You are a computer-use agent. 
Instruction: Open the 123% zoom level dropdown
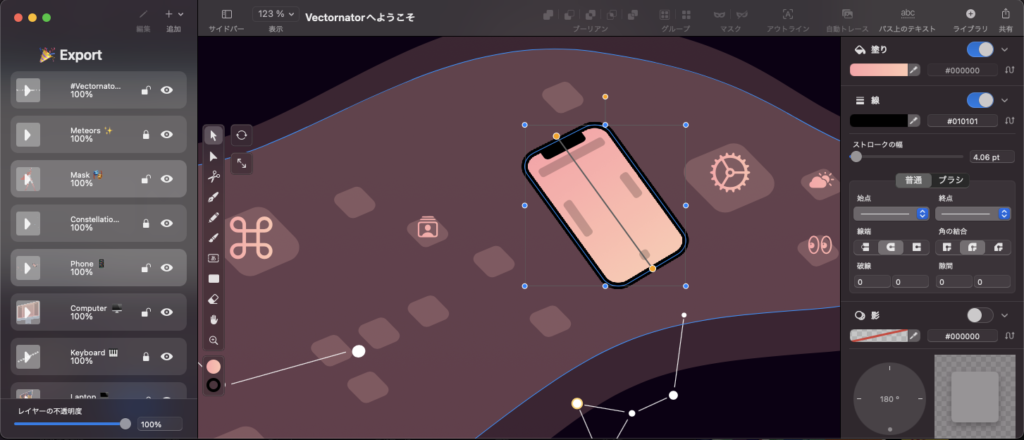pos(275,14)
